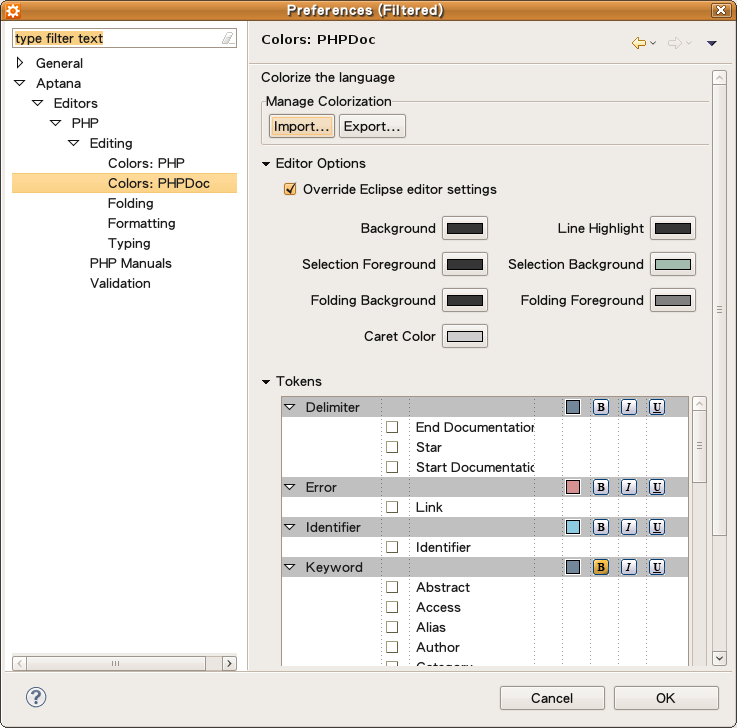Open the Validation preference page
The image size is (737, 728).
(x=120, y=283)
